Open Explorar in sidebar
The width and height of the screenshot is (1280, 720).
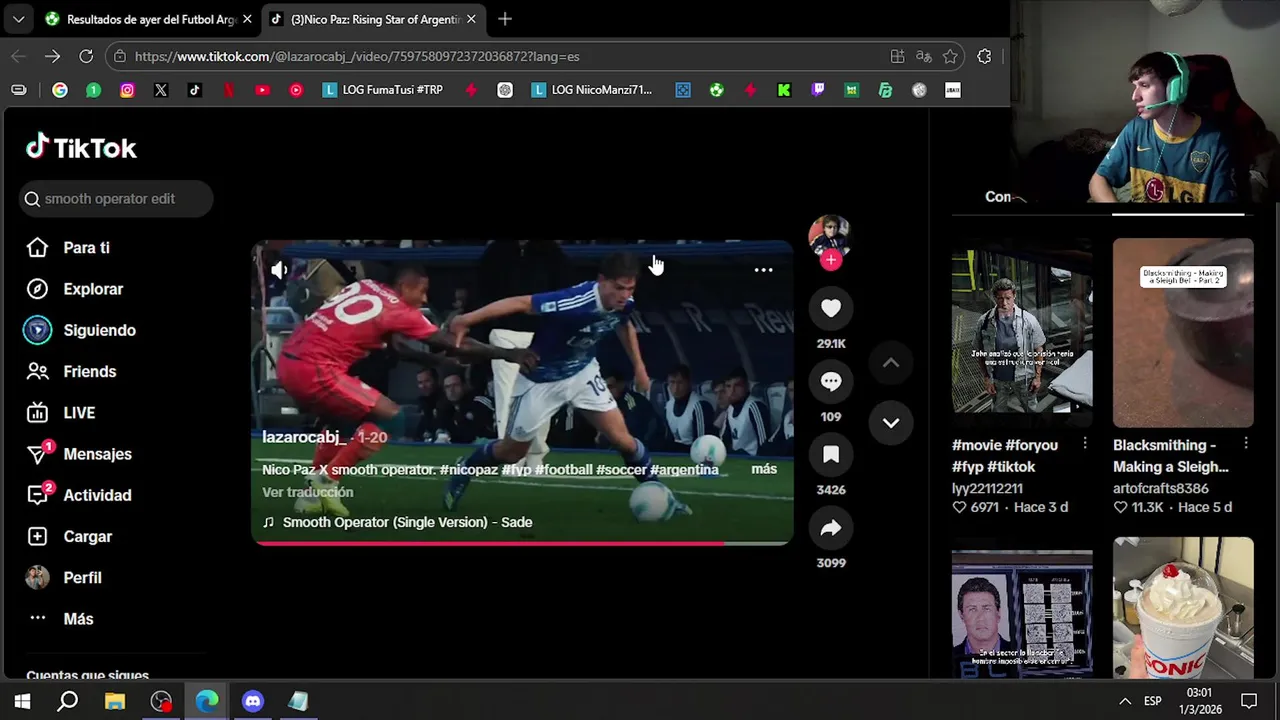[x=74, y=289]
